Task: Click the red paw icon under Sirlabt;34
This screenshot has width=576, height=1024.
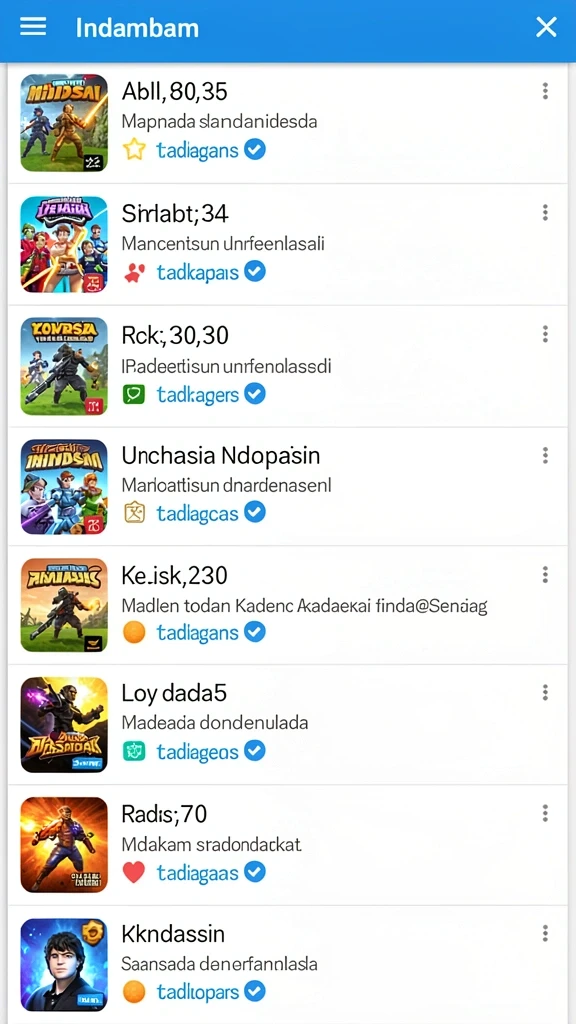Action: pyautogui.click(x=134, y=271)
